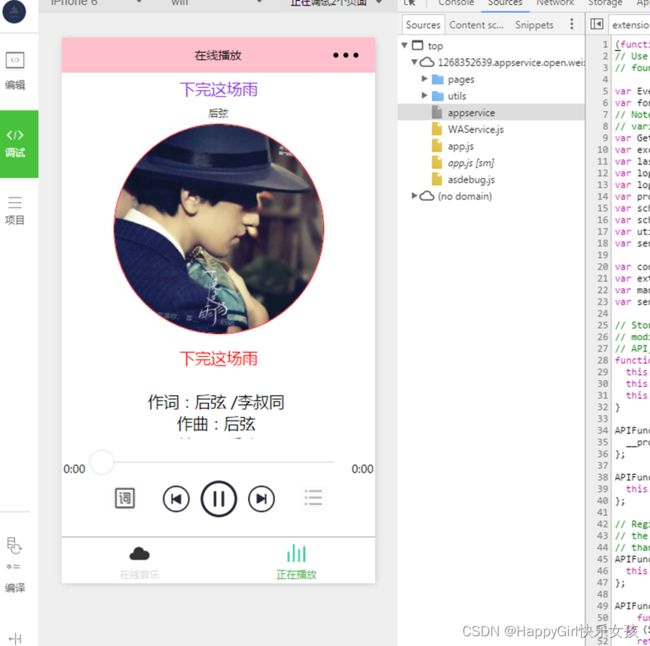Select the appservice file
This screenshot has height=646, width=650.
[x=491, y=112]
